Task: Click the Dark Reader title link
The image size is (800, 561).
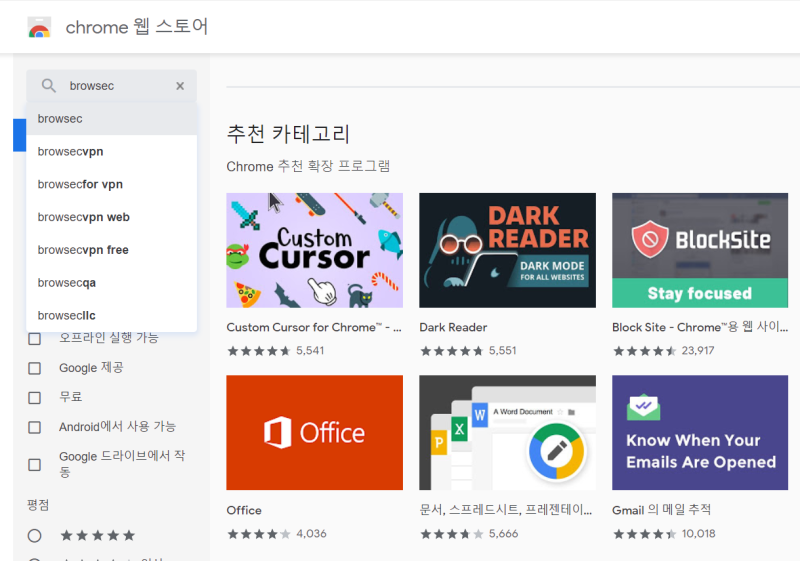Action: pyautogui.click(x=453, y=327)
